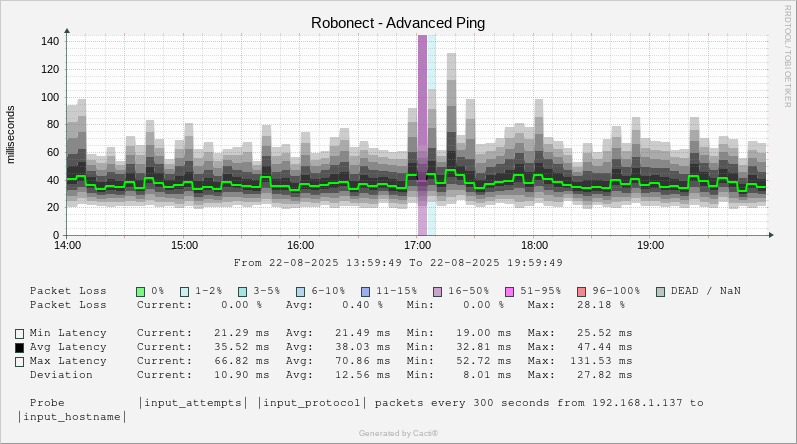Screen dimensions: 797x444
Task: Click the 96-100% packet loss swatch
Action: 581,292
